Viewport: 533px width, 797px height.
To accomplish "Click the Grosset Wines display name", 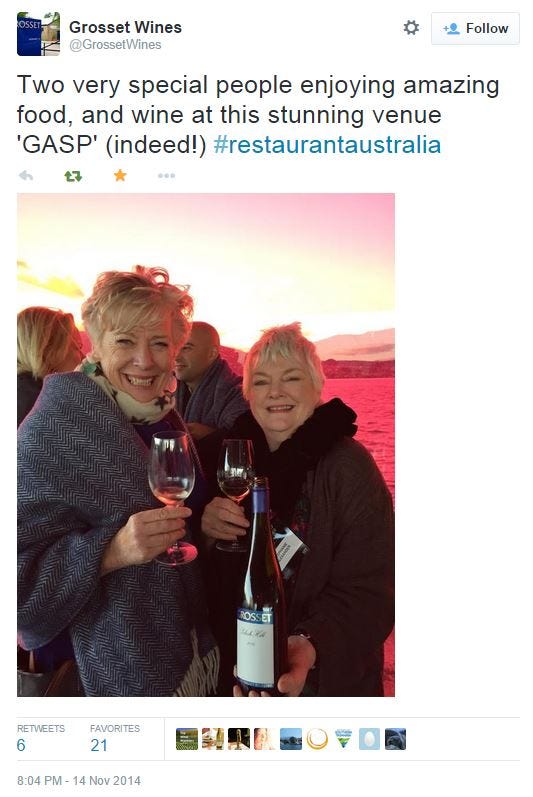I will tap(125, 27).
